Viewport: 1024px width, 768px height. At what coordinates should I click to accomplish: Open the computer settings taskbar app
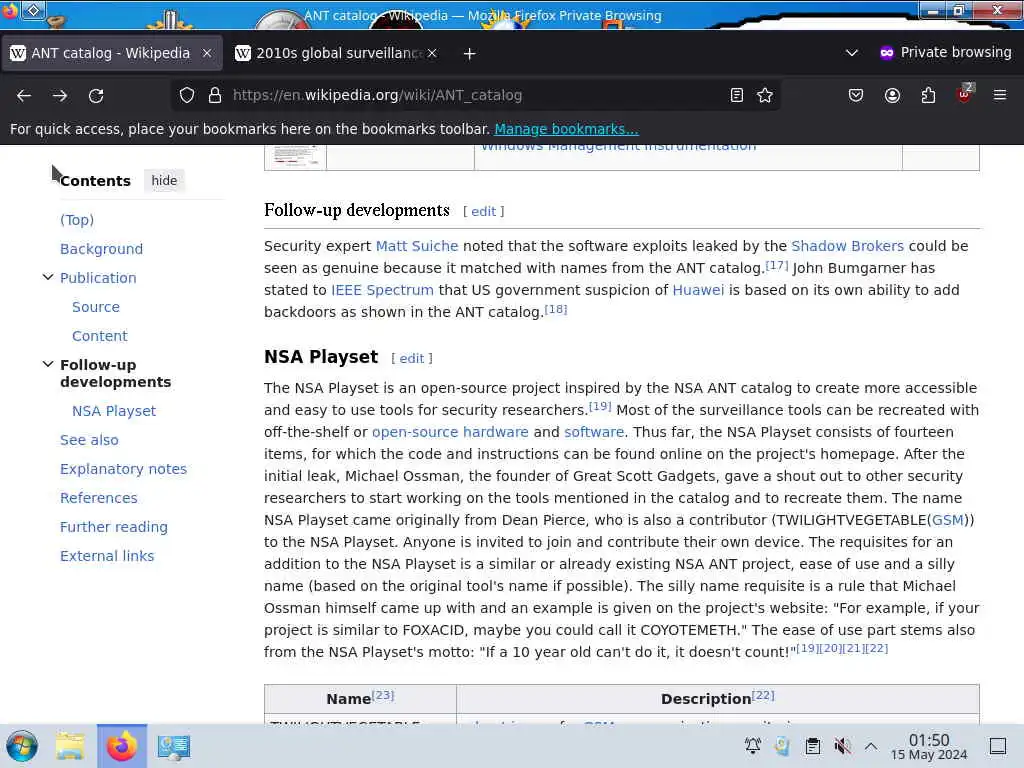coord(173,746)
